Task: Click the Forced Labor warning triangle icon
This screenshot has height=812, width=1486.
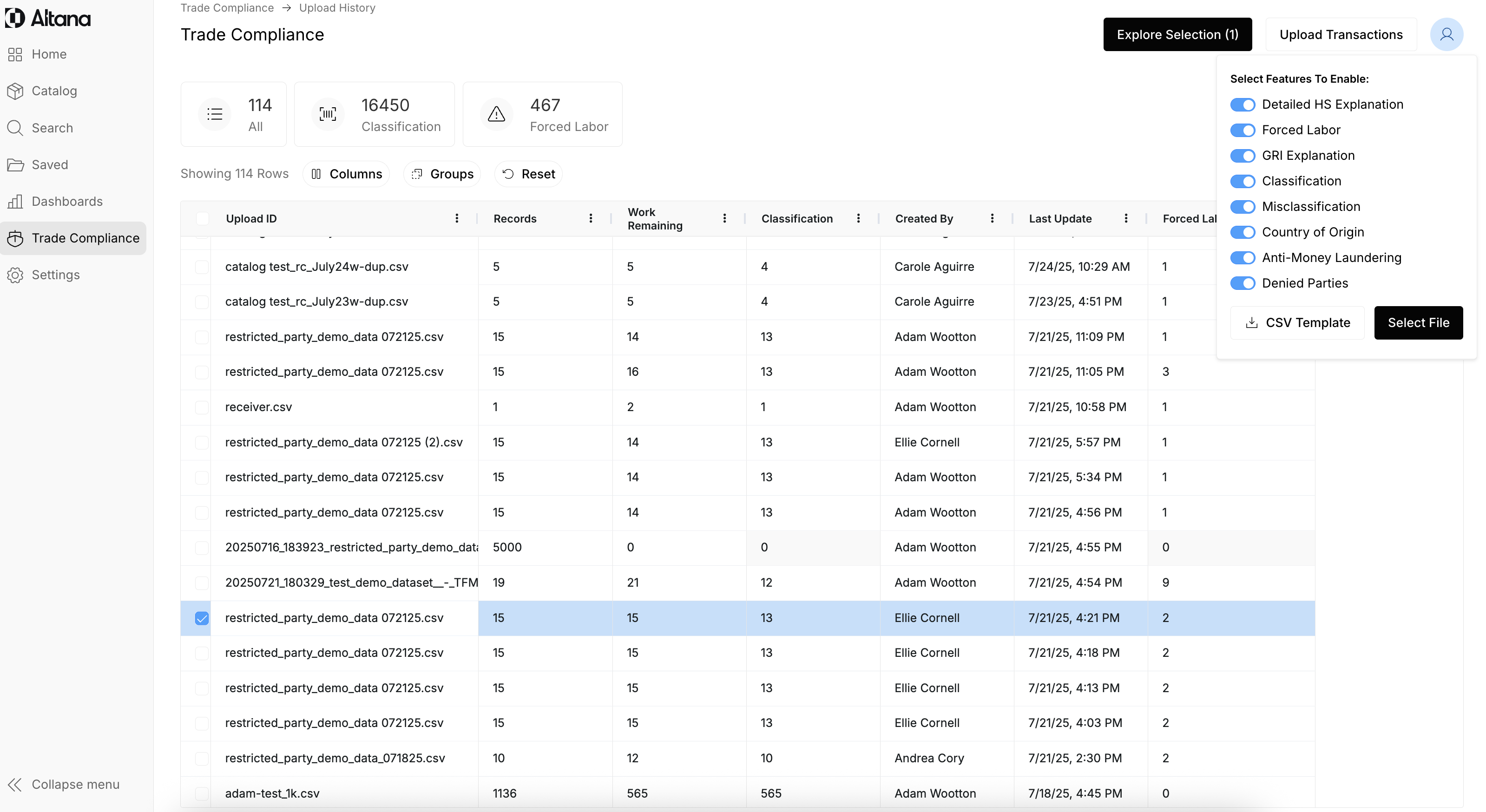Action: 496,114
